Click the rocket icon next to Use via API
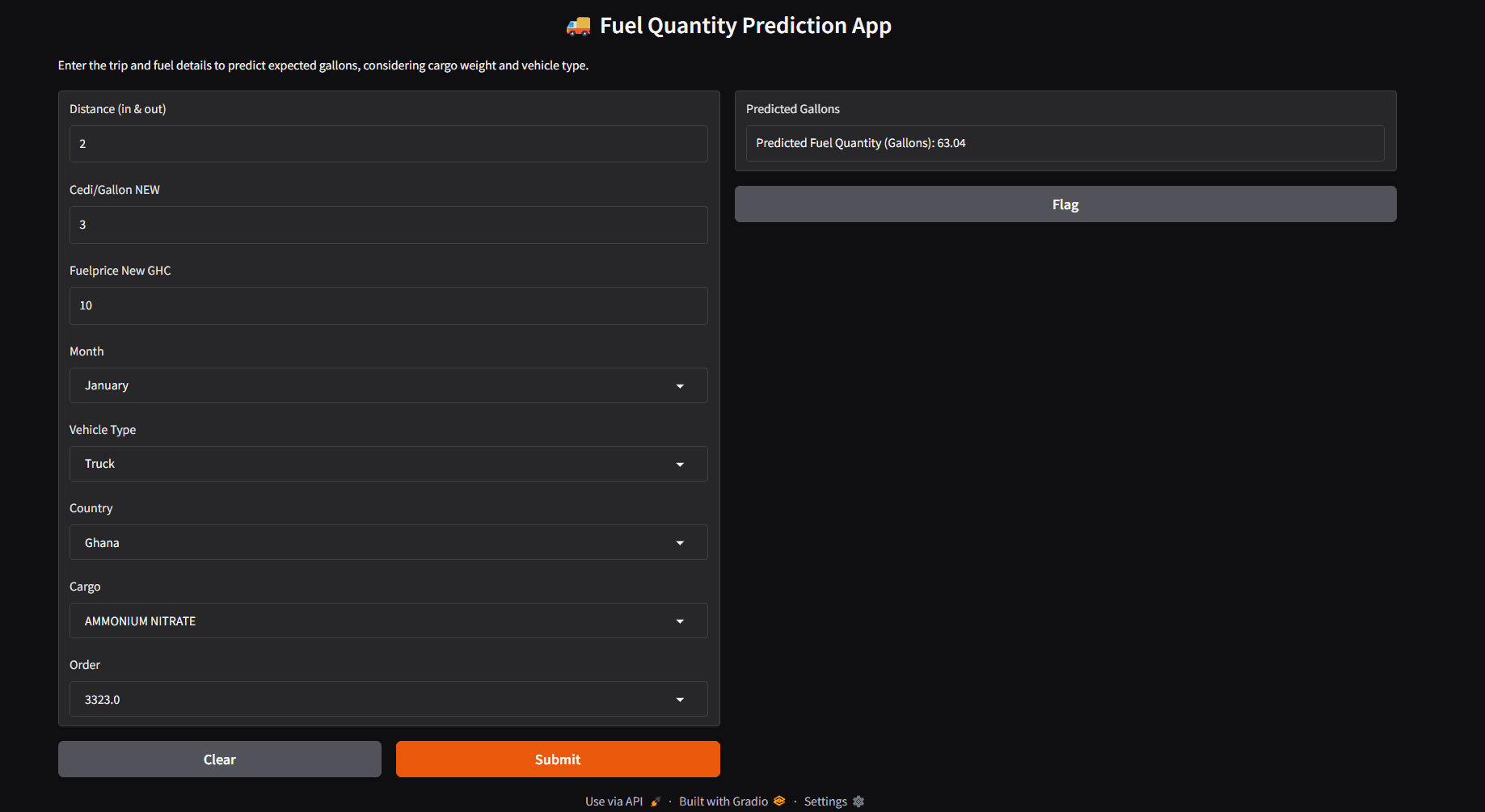 coord(656,801)
